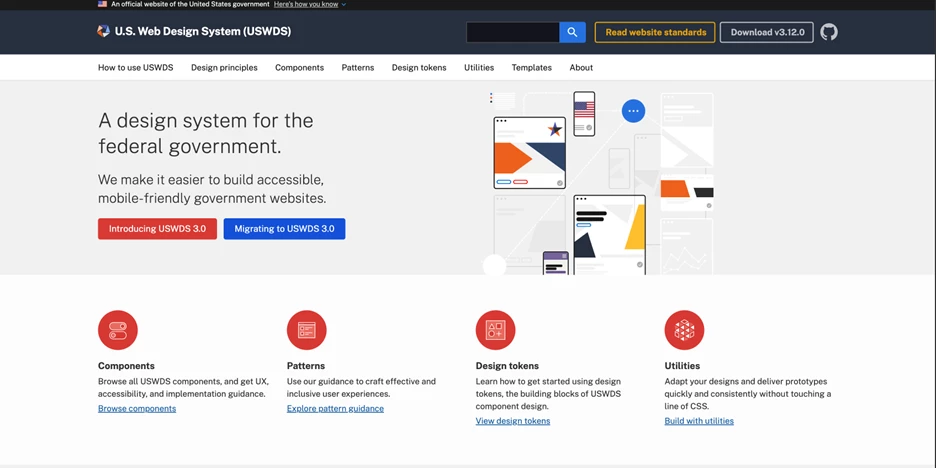Click the USWDS logo icon
This screenshot has height=468, width=936.
pos(103,32)
